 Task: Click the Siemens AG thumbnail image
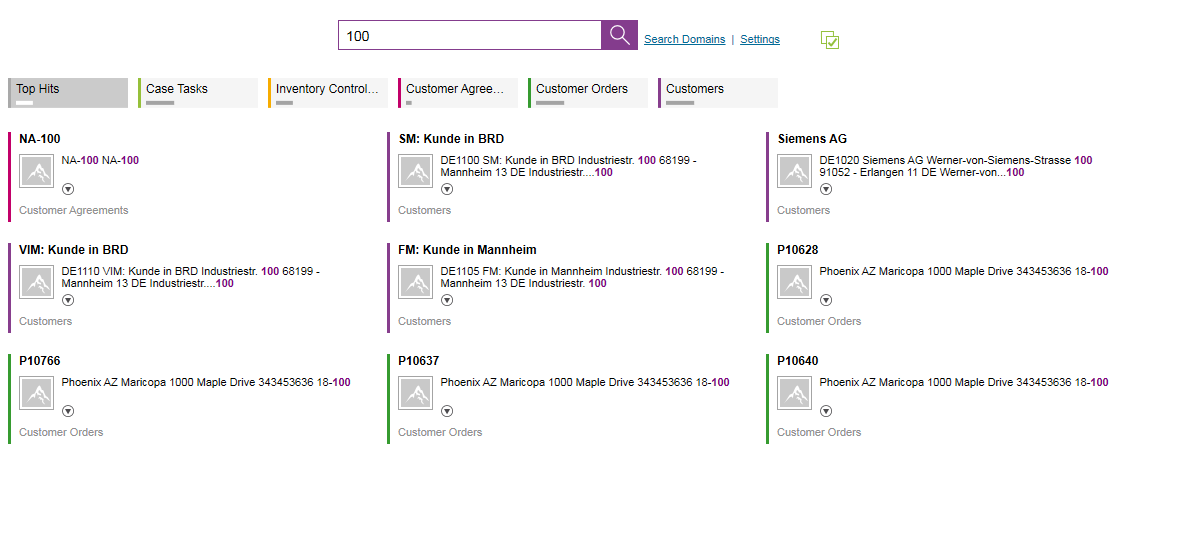tap(795, 171)
